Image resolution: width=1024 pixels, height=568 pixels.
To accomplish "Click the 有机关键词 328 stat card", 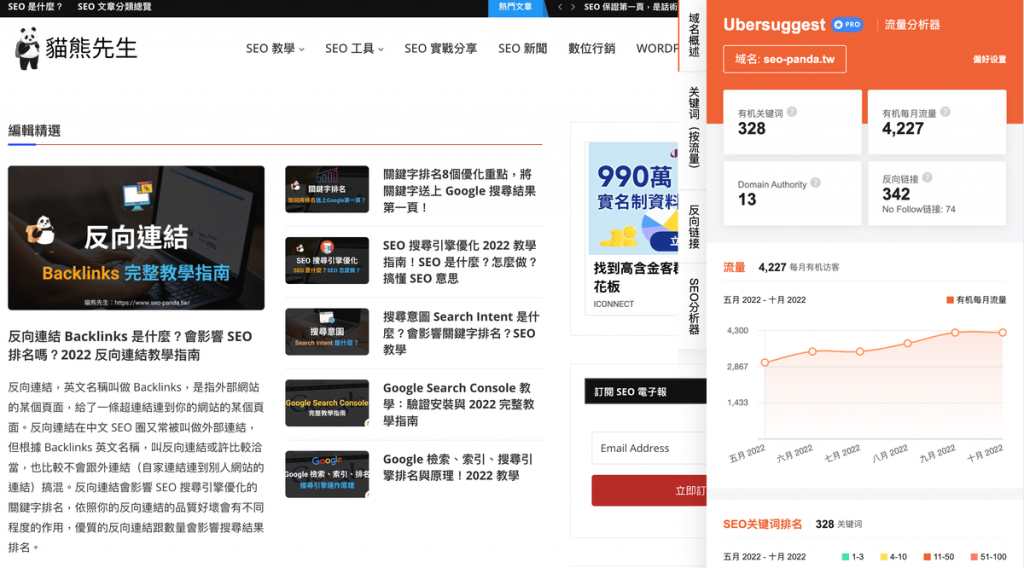I will [x=792, y=122].
